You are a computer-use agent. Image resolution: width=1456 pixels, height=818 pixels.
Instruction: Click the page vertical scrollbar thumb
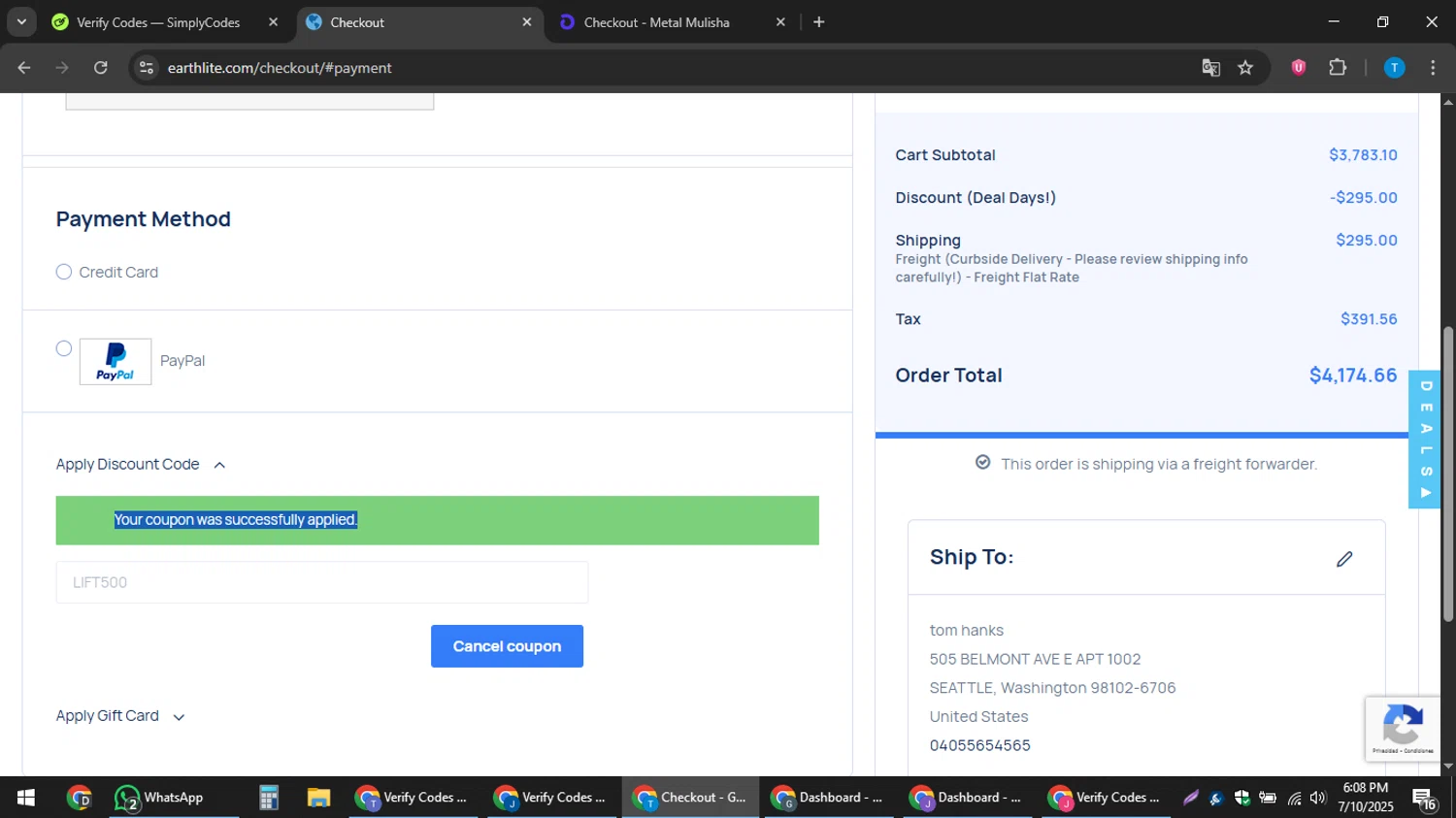[1448, 474]
